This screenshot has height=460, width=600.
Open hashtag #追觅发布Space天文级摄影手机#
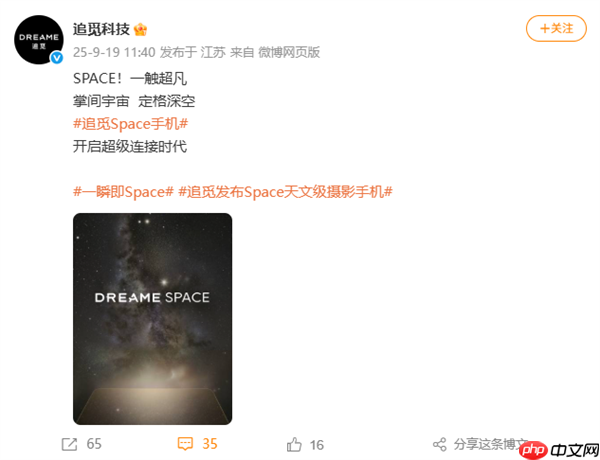click(x=285, y=191)
